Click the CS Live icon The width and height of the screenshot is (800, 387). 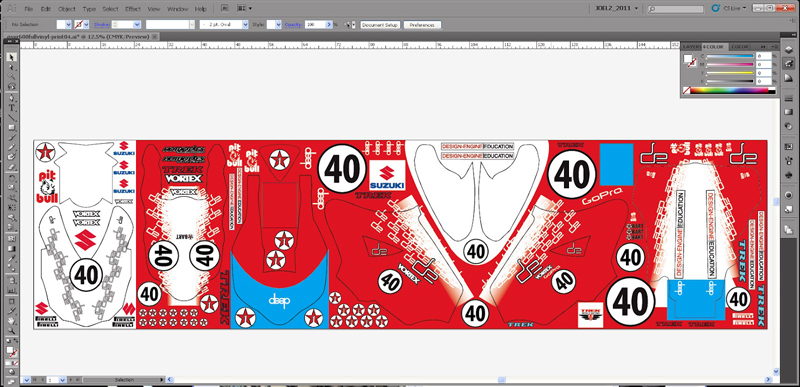tap(716, 8)
